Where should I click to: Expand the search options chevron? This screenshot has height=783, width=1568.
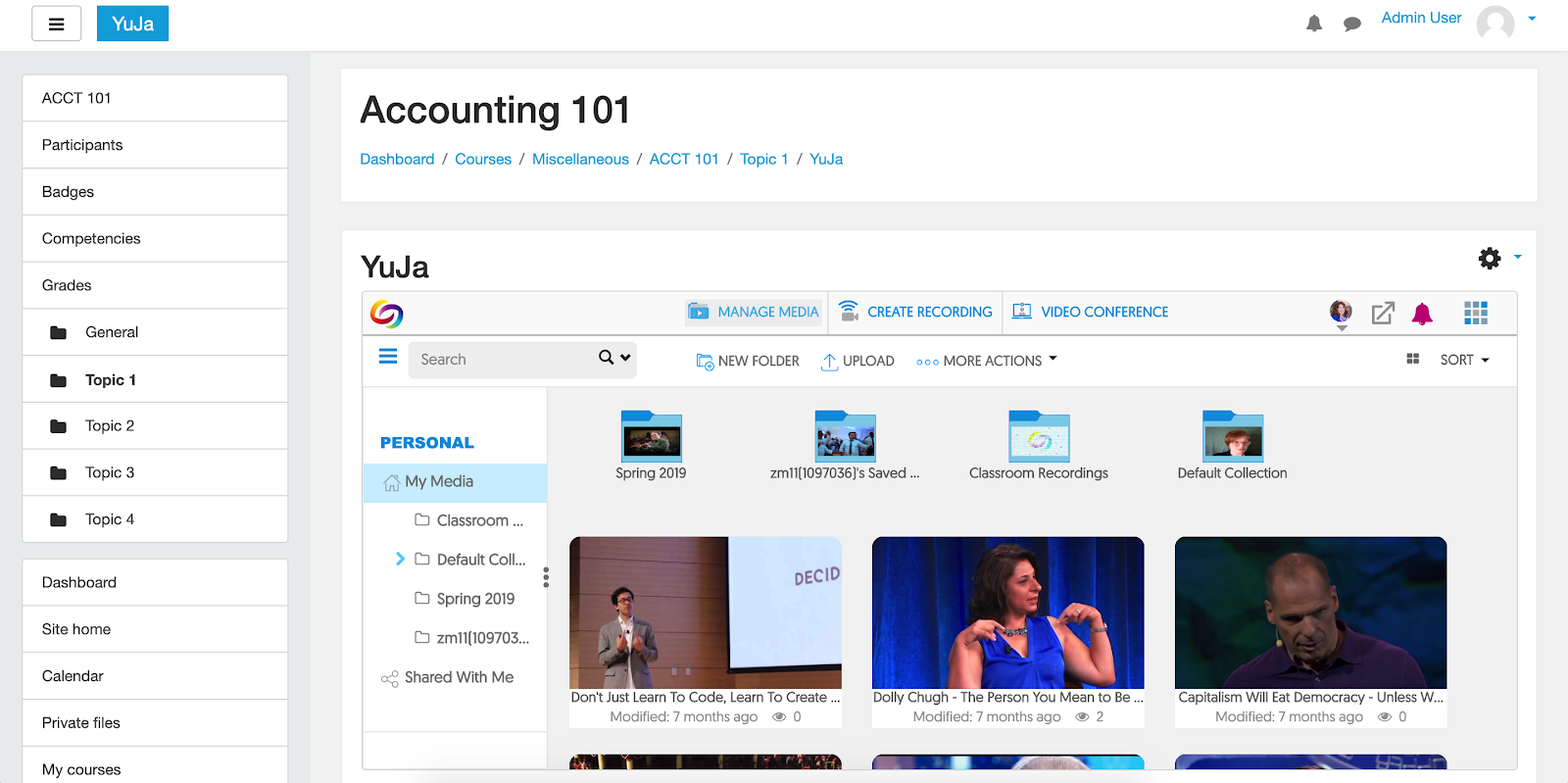[x=626, y=358]
